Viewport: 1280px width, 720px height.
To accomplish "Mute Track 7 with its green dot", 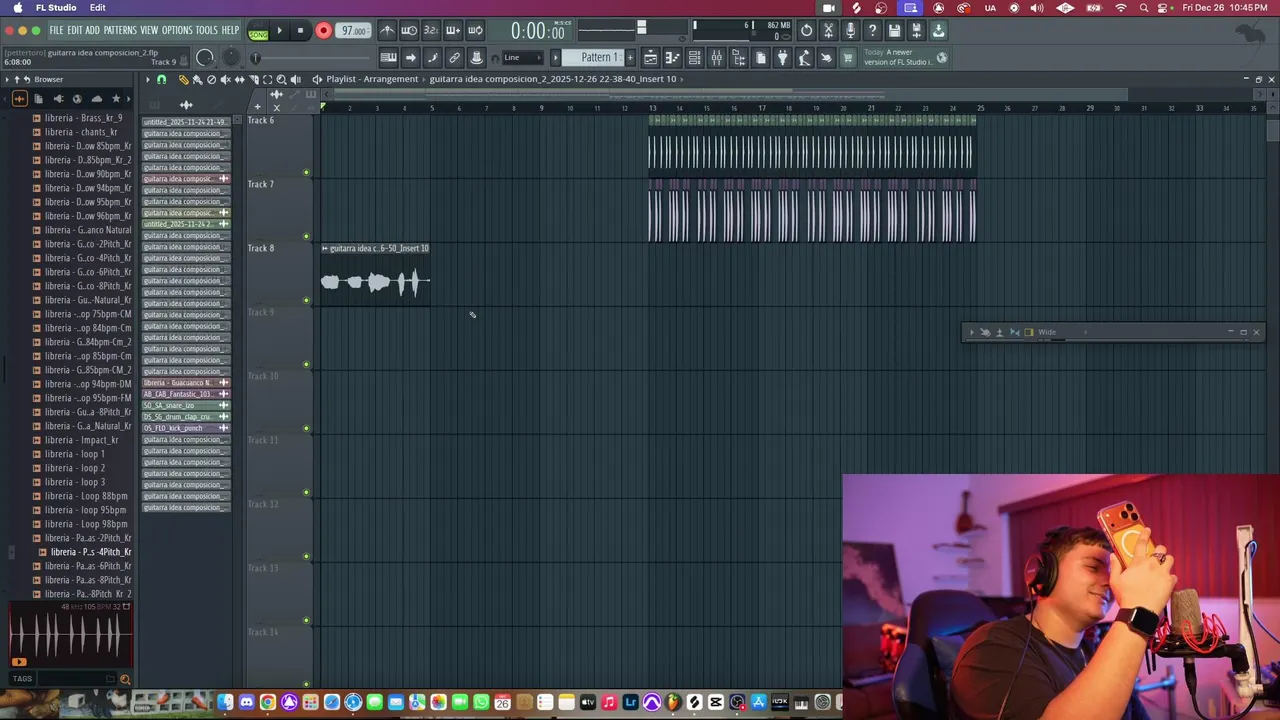I will click(x=306, y=236).
